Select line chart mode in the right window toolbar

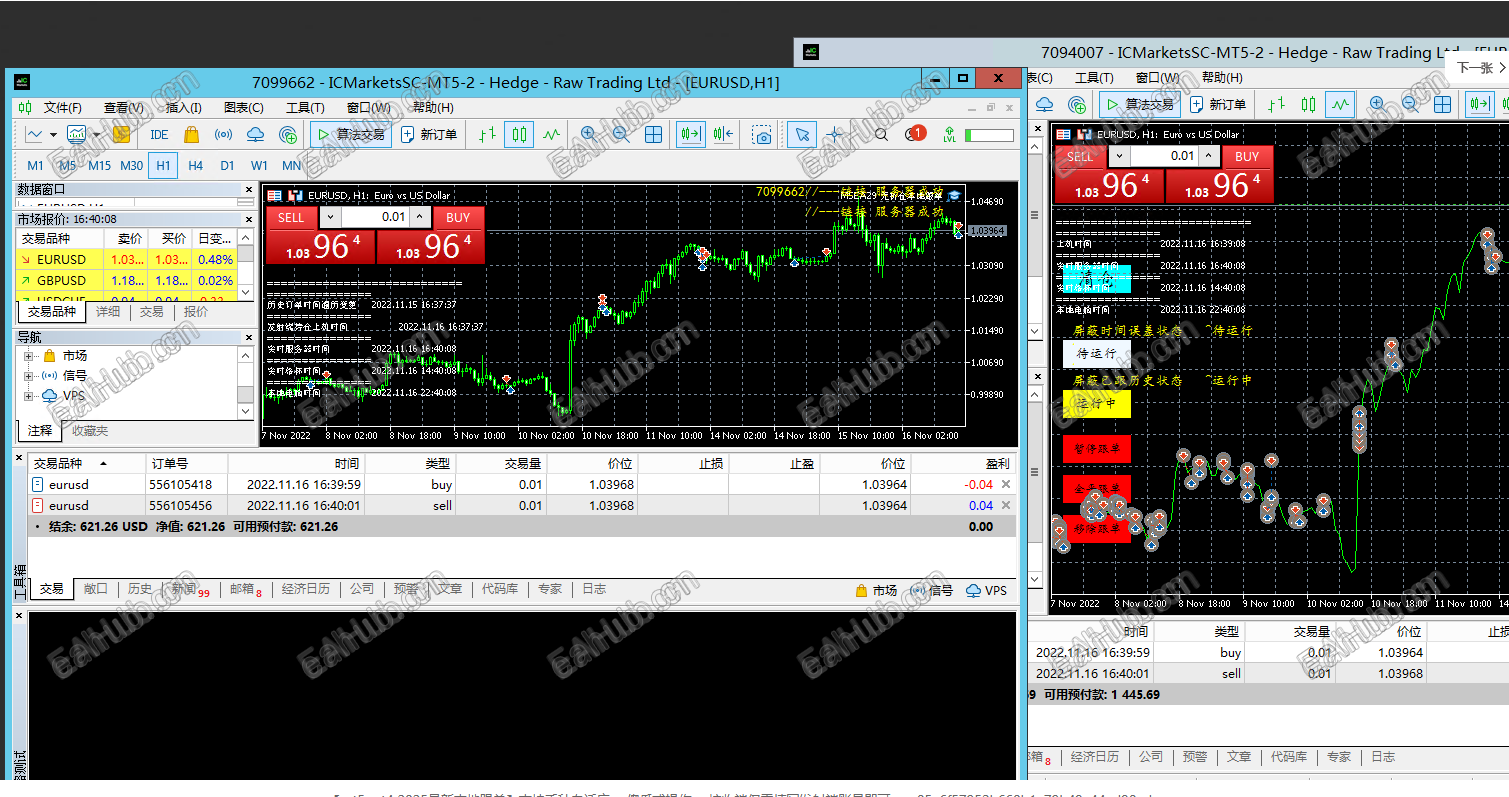tap(1340, 104)
